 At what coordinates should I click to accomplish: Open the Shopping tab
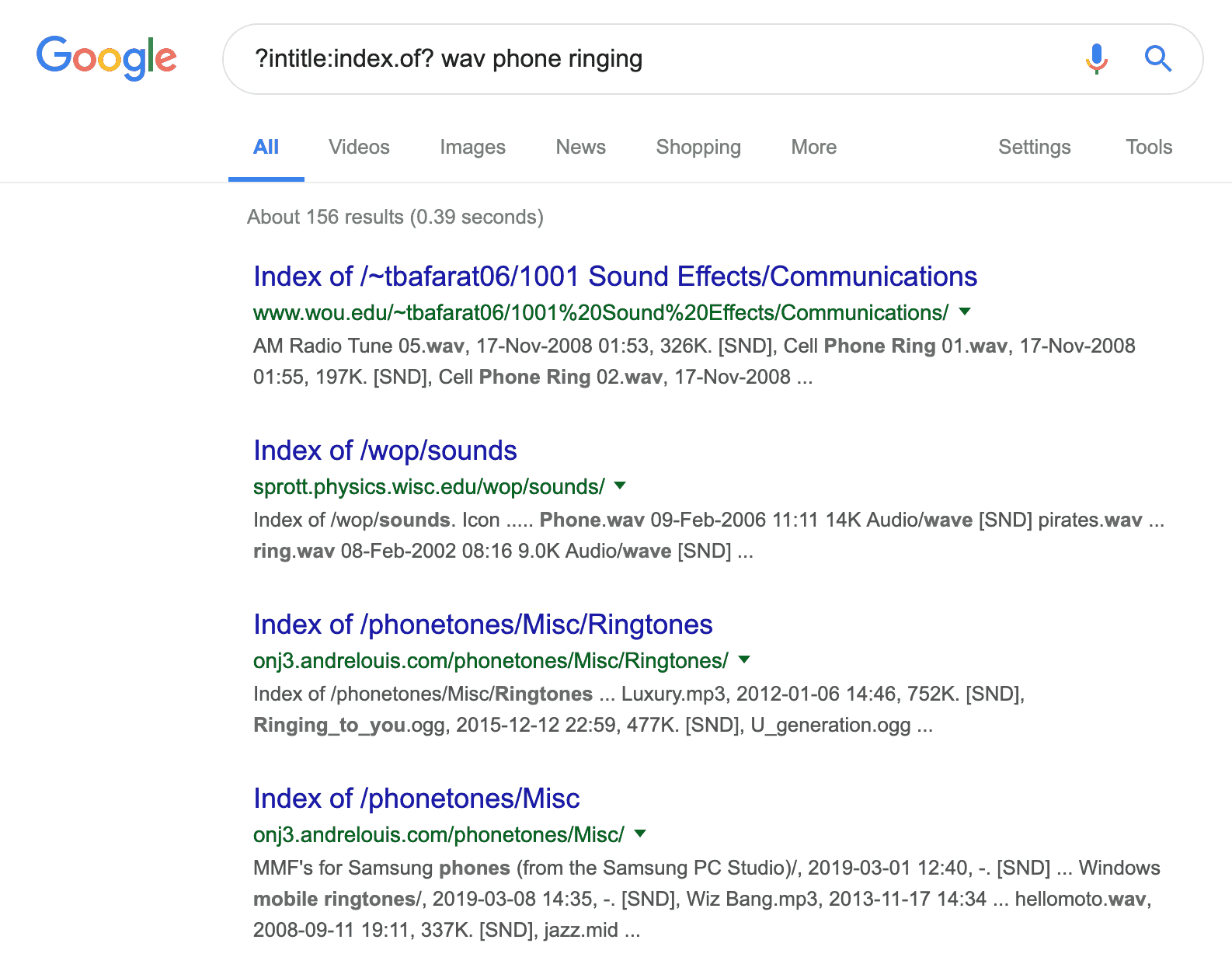698,147
